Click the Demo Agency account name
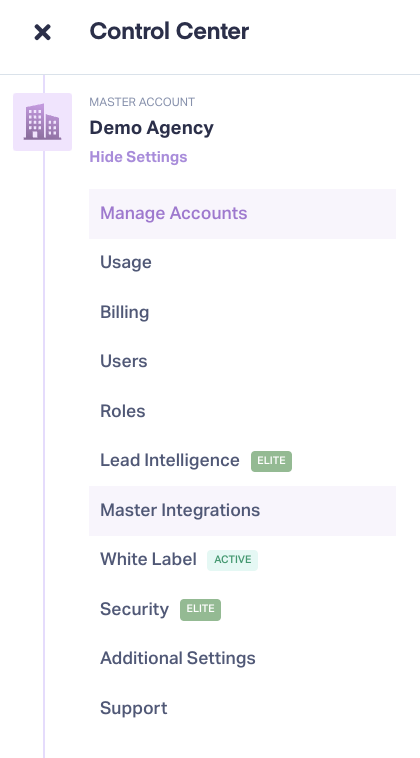Screen dimensions: 420x758 pos(151,128)
